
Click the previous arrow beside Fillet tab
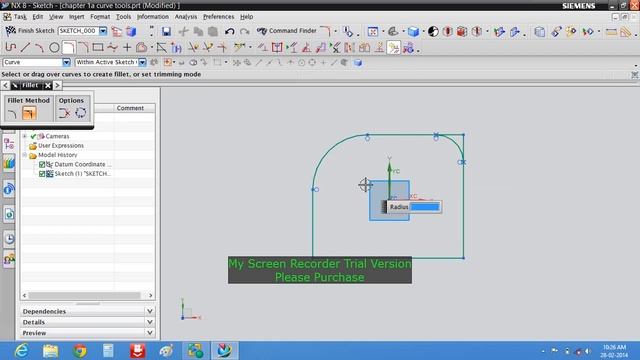(x=5, y=85)
